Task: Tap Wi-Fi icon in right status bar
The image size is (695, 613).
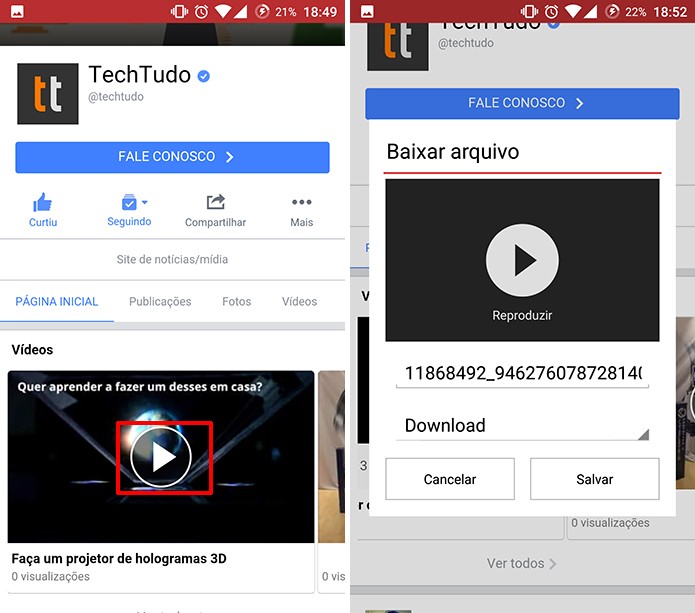Action: coord(572,12)
